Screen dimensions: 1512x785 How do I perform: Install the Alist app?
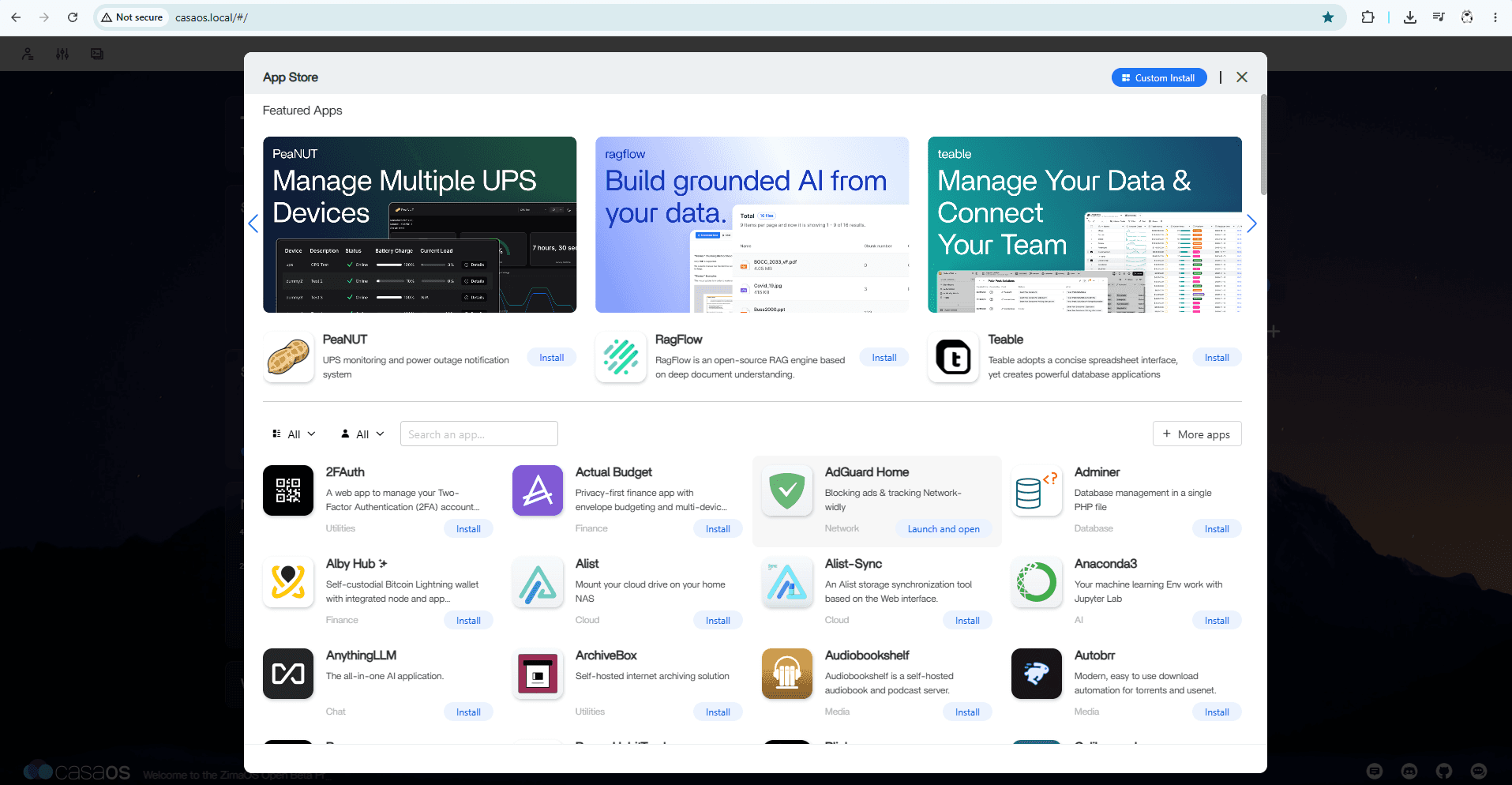pos(718,621)
